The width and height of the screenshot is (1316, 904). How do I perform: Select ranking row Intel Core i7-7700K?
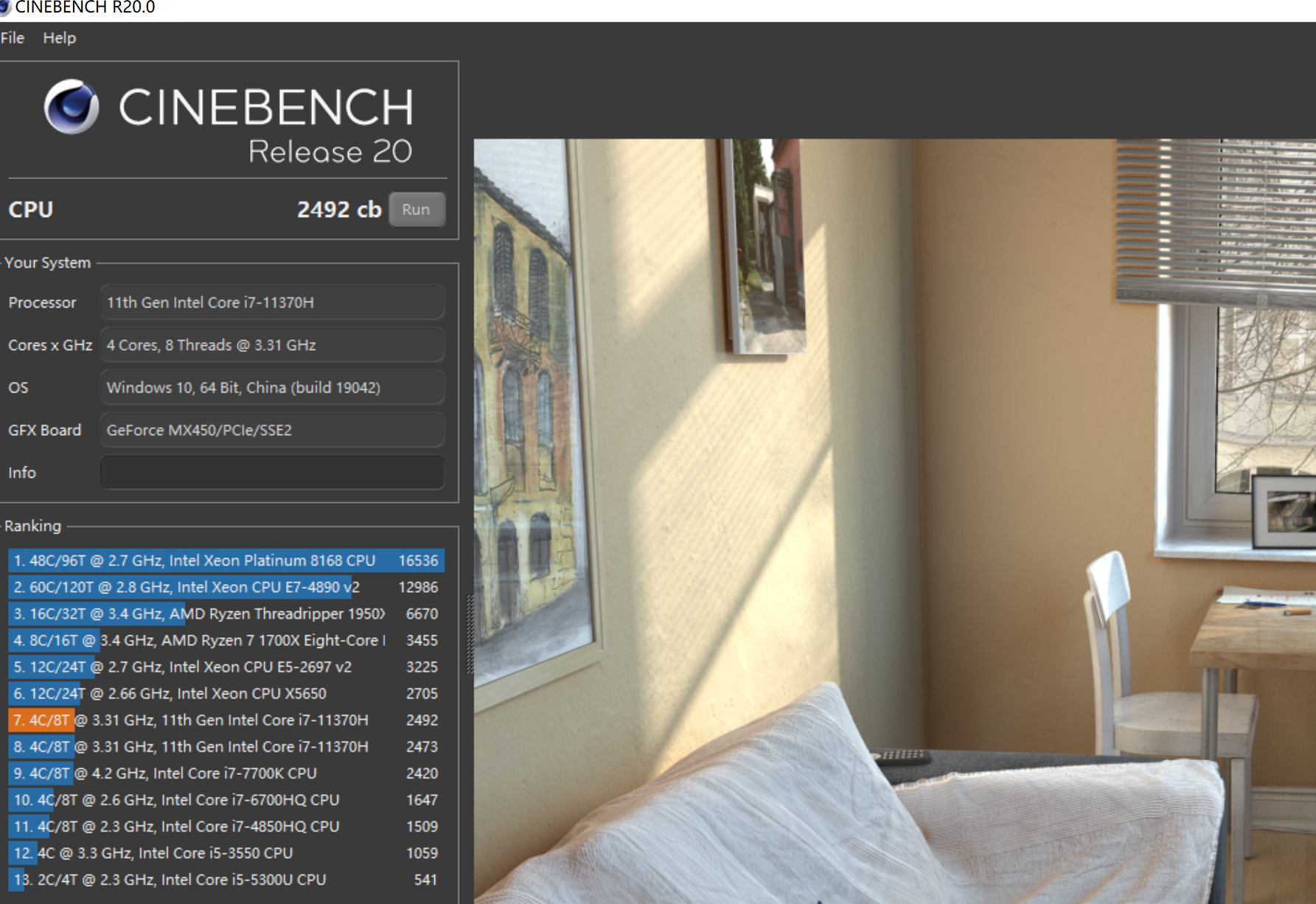(x=226, y=773)
